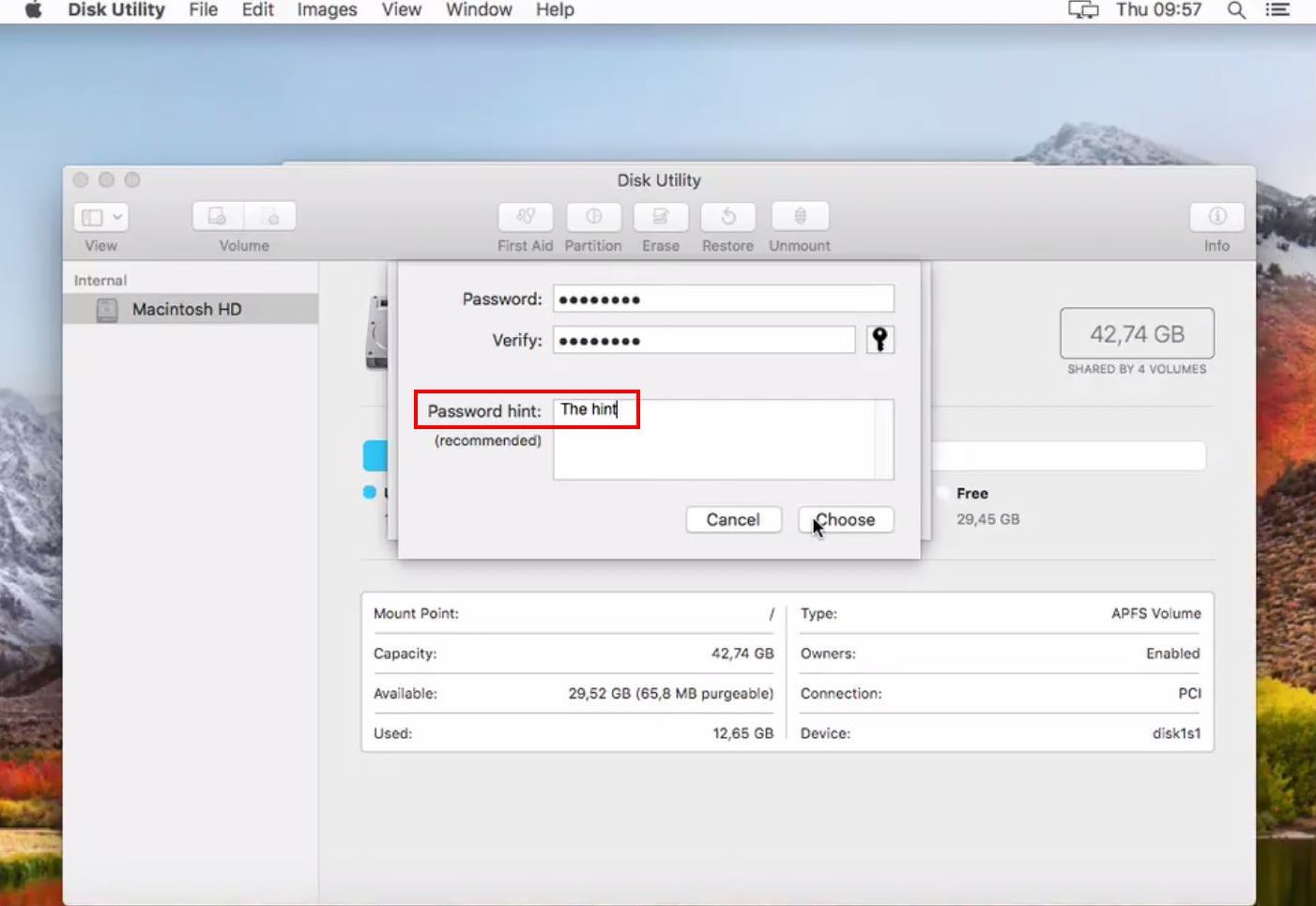Open Notification Center list icon
The width and height of the screenshot is (1316, 906).
[x=1278, y=10]
